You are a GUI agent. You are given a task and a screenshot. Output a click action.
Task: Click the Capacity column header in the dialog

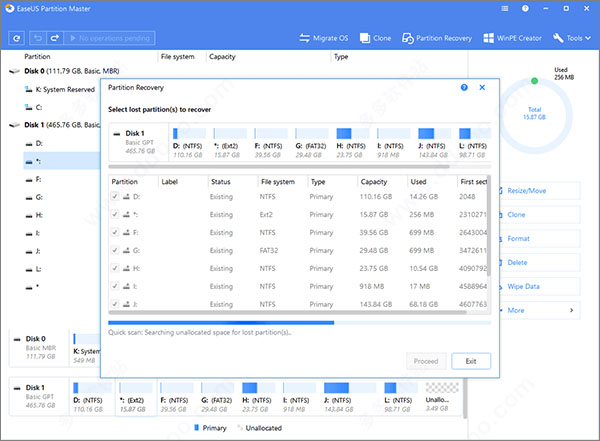(x=374, y=182)
